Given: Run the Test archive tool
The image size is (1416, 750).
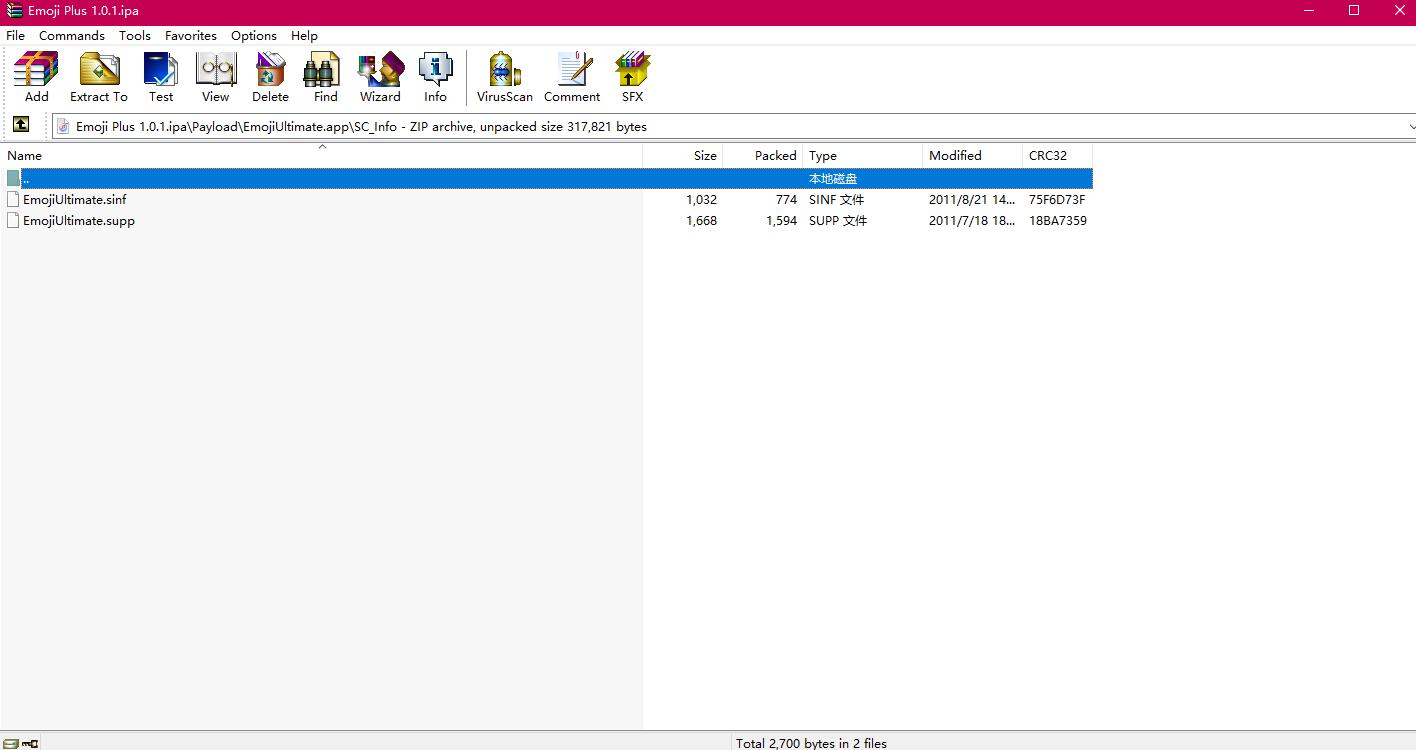Looking at the screenshot, I should point(161,77).
